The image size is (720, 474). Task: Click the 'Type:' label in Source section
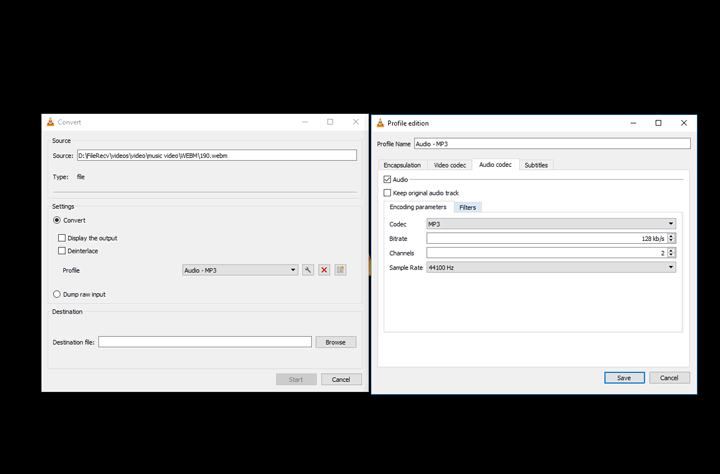(61, 177)
